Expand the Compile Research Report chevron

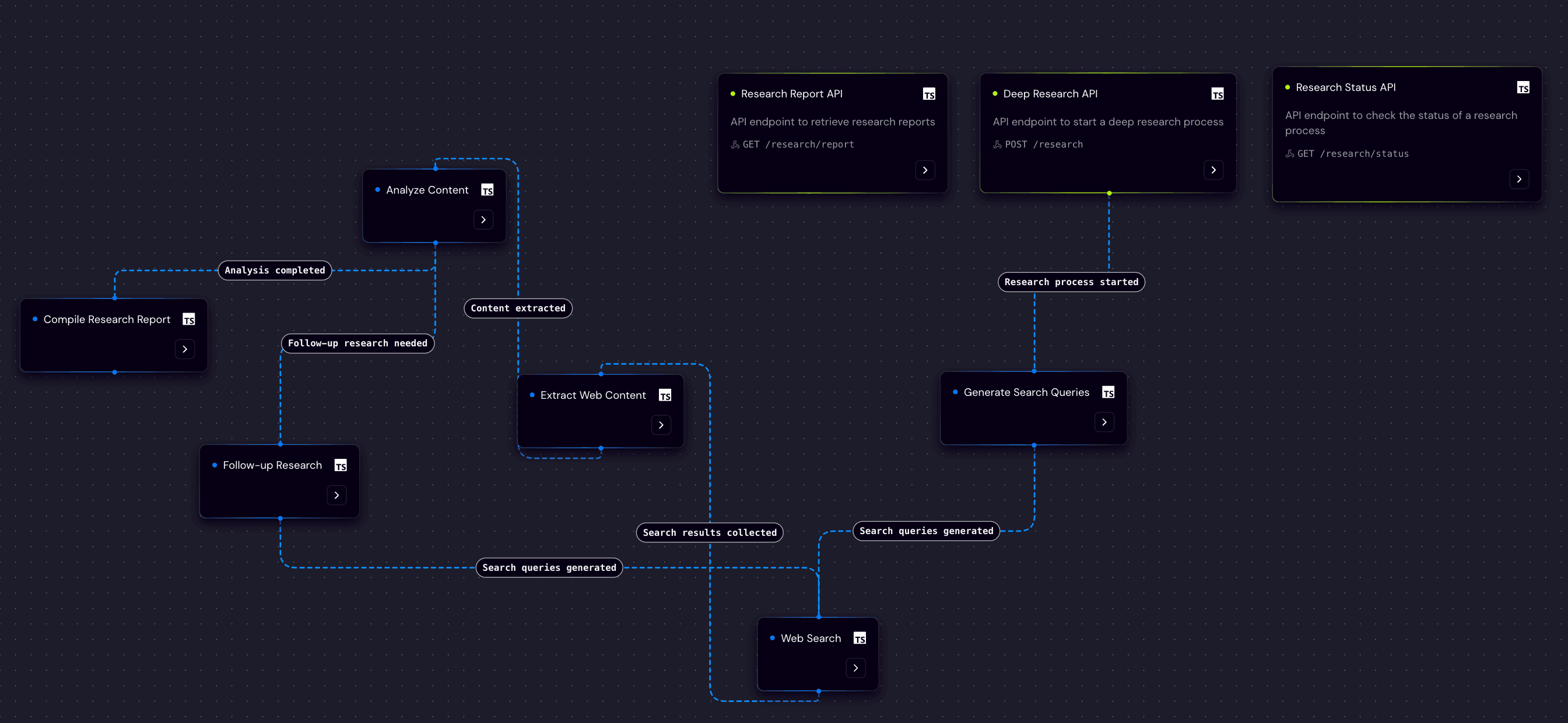(185, 349)
